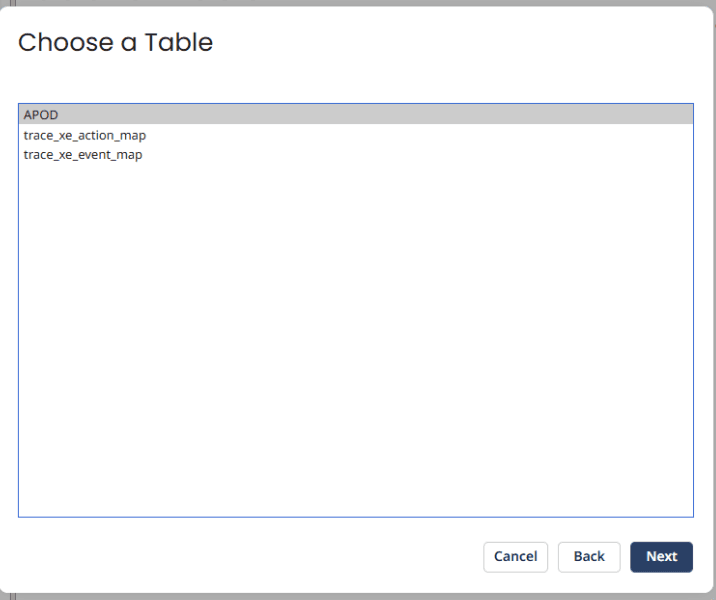Screen dimensions: 716x600
Task: Select trace_xe_action_map in the table list
Action: [x=85, y=135]
